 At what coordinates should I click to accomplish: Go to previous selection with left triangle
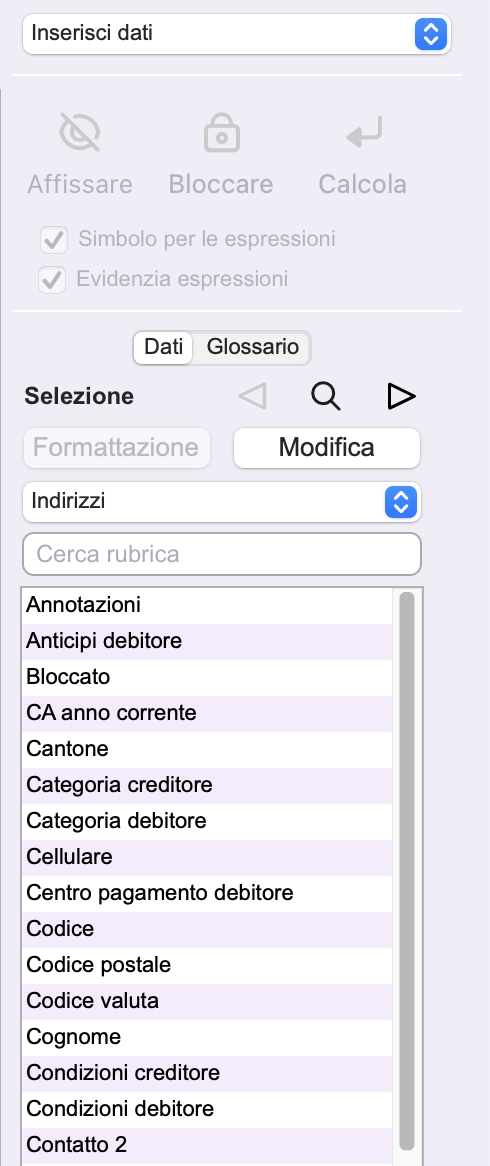[252, 396]
